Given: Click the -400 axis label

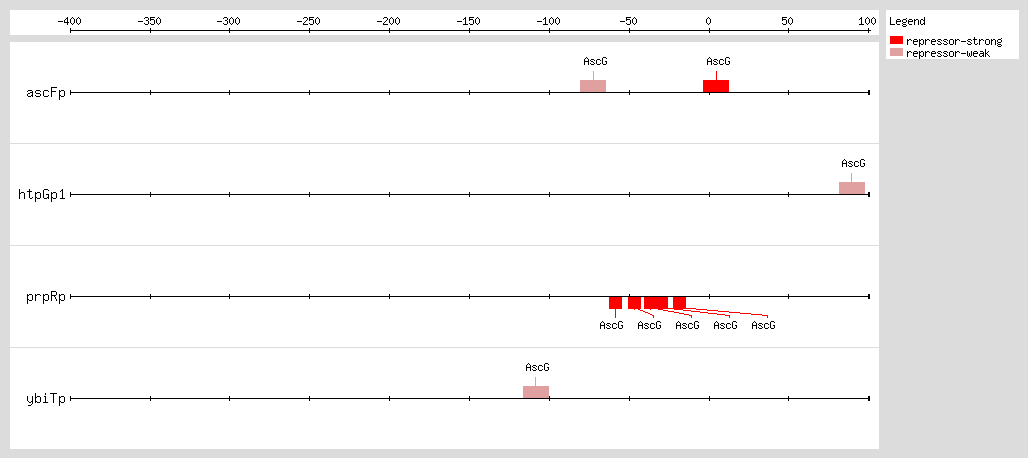Looking at the screenshot, I should (x=70, y=21).
